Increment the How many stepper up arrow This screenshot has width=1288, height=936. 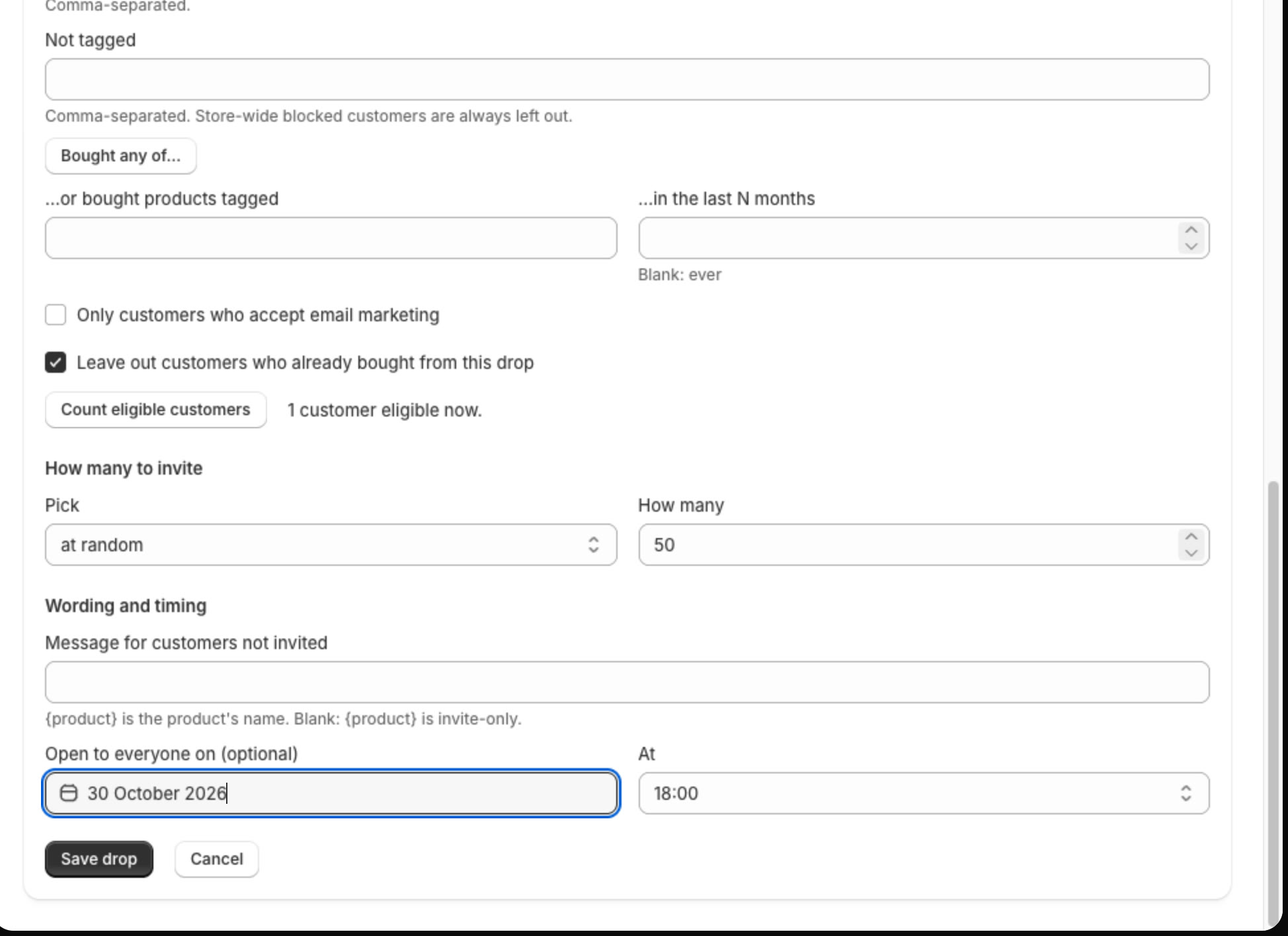point(1191,537)
